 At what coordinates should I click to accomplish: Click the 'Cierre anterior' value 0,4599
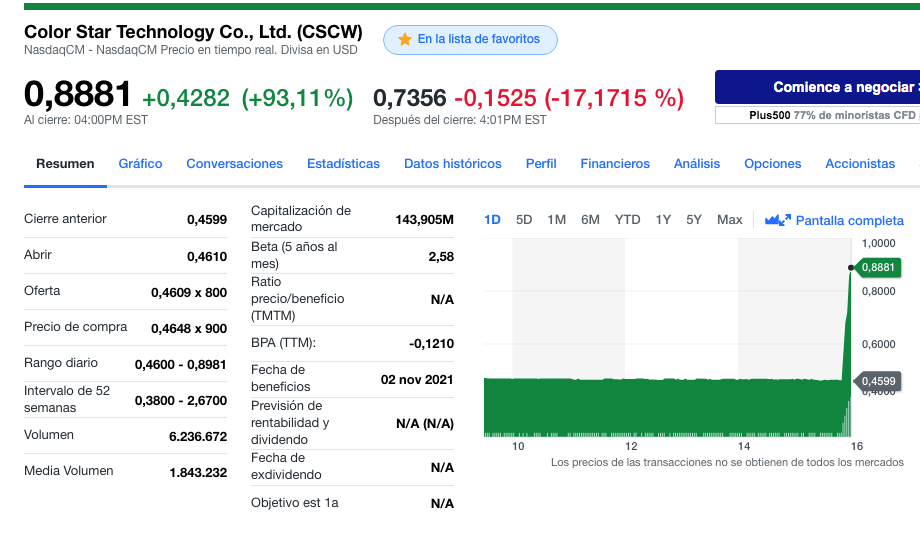(207, 220)
